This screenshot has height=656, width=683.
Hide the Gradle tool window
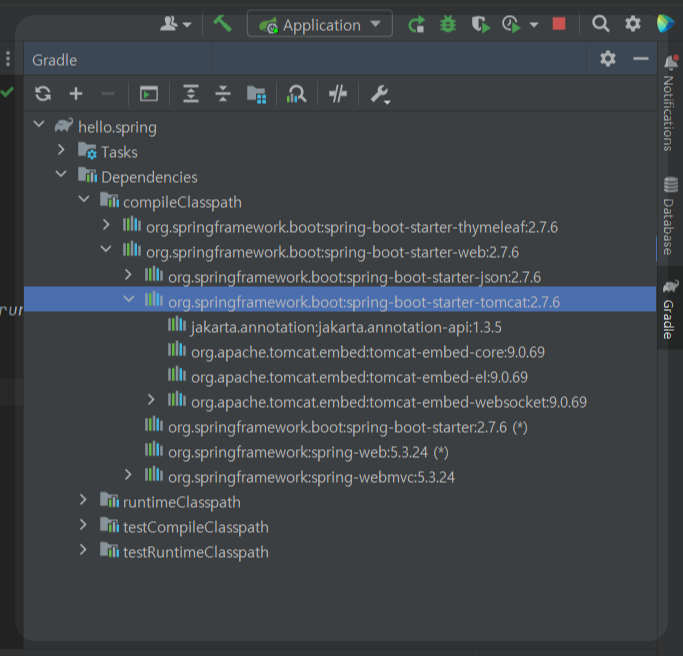point(641,58)
